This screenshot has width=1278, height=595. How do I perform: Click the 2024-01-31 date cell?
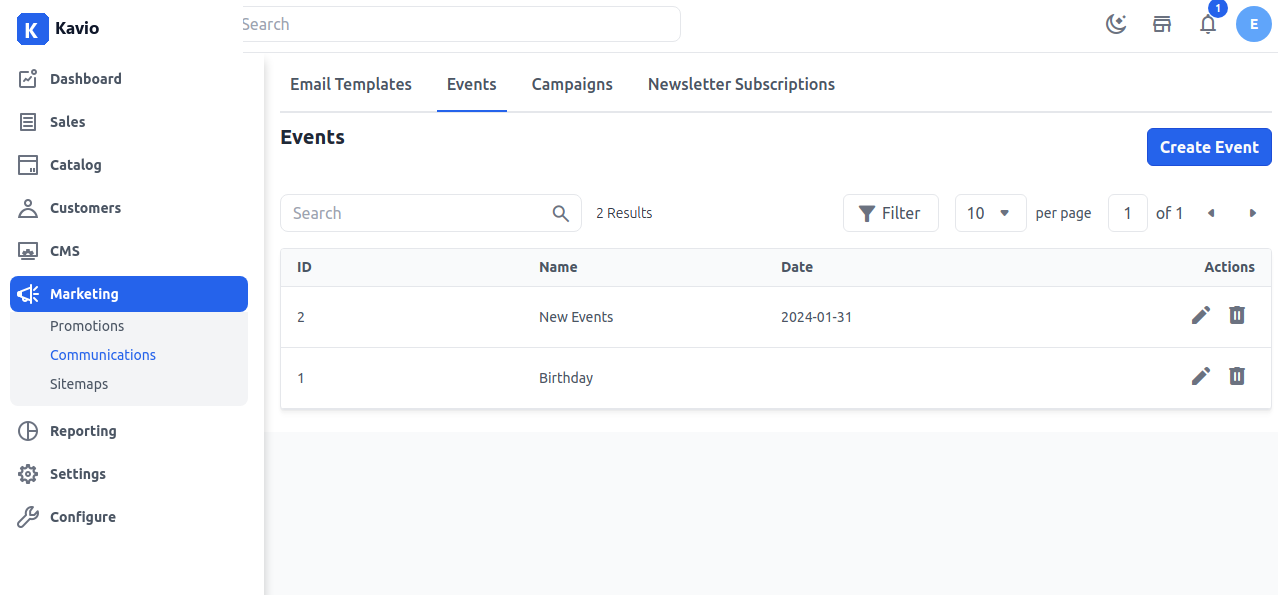pyautogui.click(x=816, y=317)
